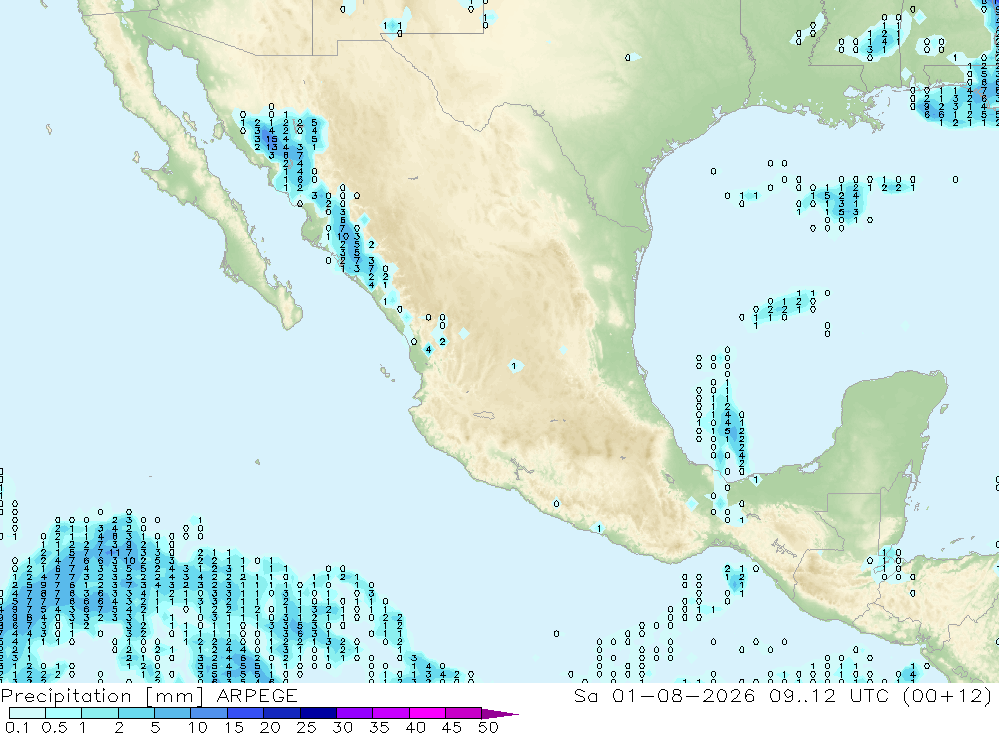Click the isolated '1' value in central Mexico
The width and height of the screenshot is (1000, 733).
(513, 366)
